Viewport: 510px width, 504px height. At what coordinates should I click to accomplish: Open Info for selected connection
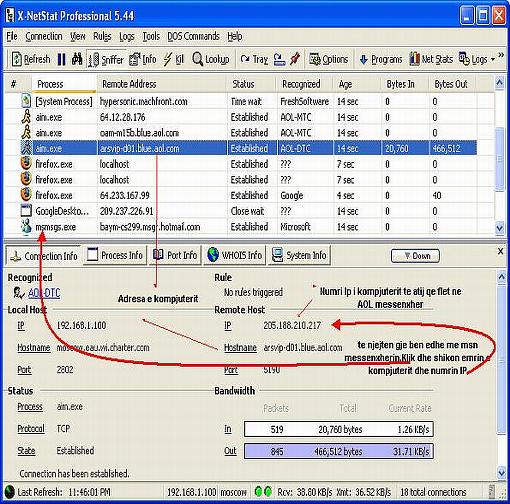(x=143, y=60)
